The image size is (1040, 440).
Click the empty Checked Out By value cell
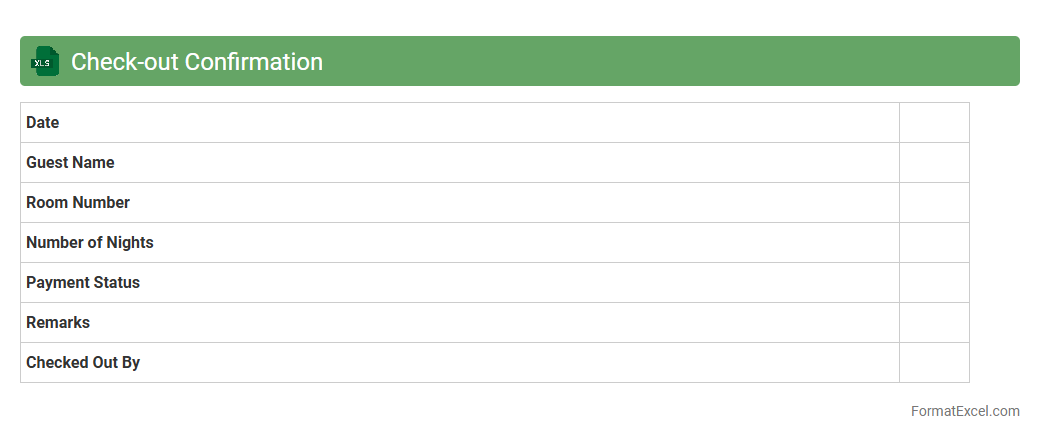click(934, 362)
